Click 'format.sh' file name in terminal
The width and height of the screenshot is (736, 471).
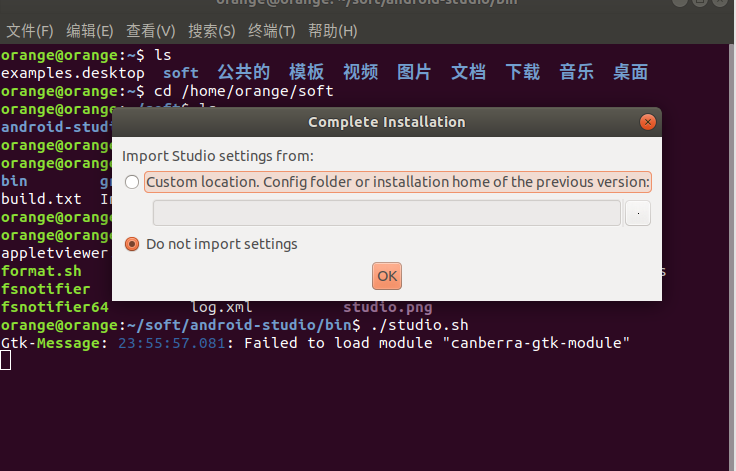click(41, 271)
